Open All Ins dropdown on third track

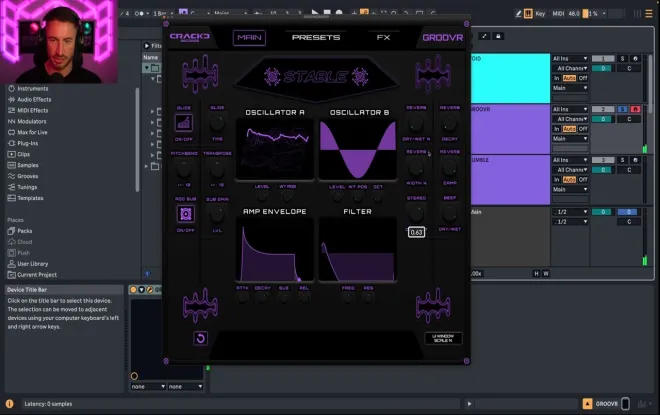570,160
